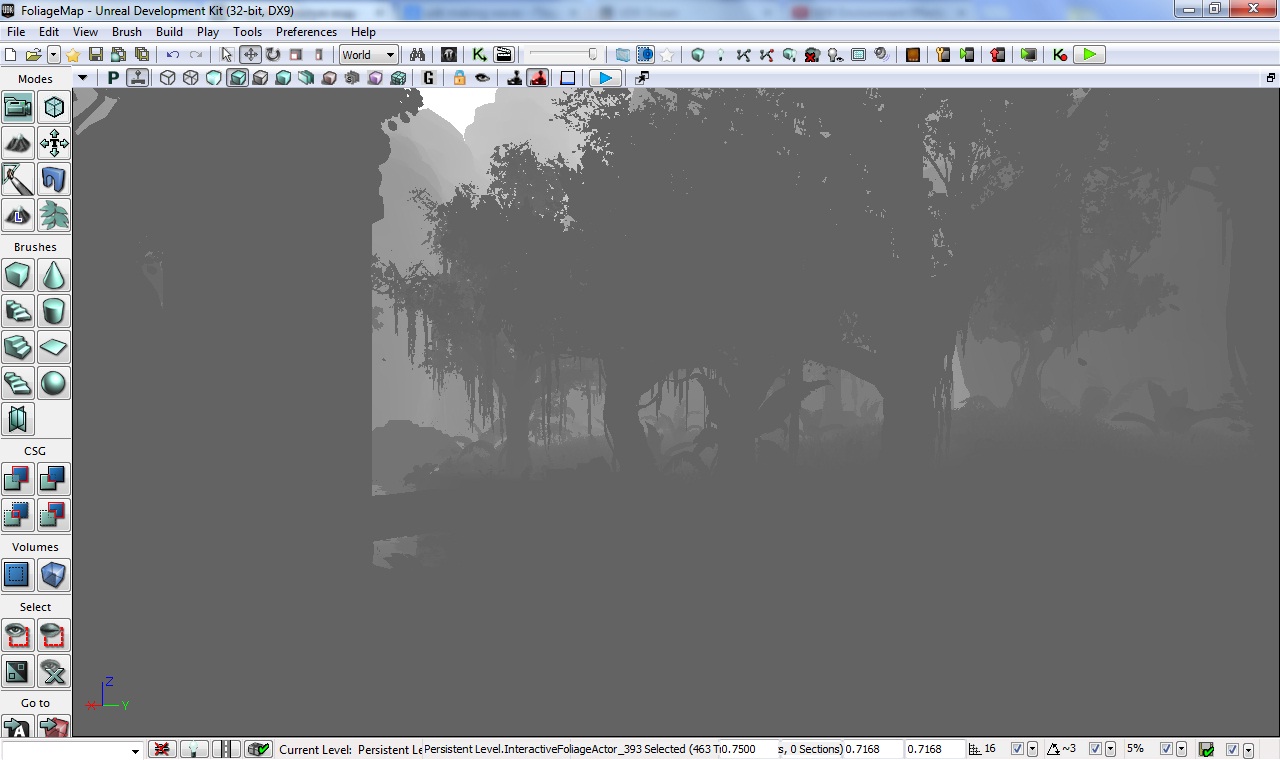Click the 0.7500 scale value field
Screen dimensions: 1280x760
click(x=750, y=749)
